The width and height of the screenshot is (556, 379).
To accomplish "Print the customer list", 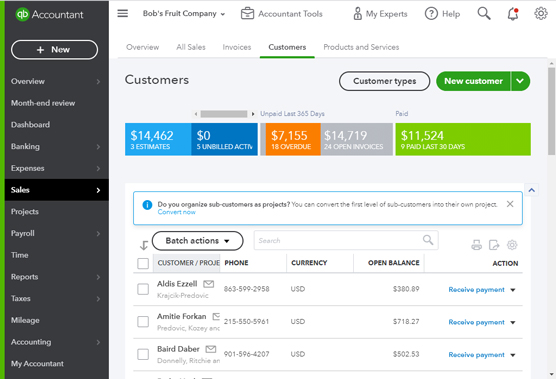I will click(x=477, y=245).
